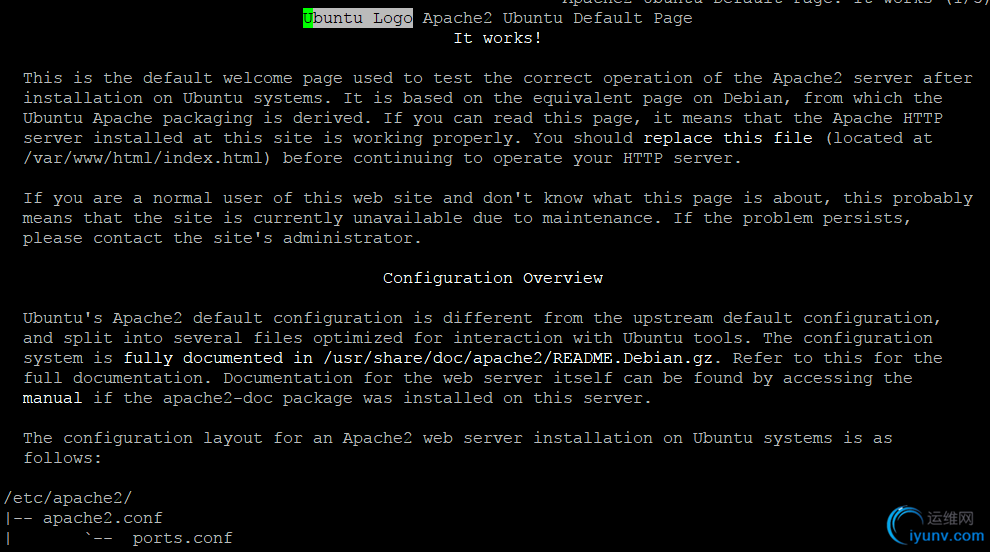Image resolution: width=990 pixels, height=552 pixels.
Task: Open the 'manual' link
Action: (x=52, y=399)
